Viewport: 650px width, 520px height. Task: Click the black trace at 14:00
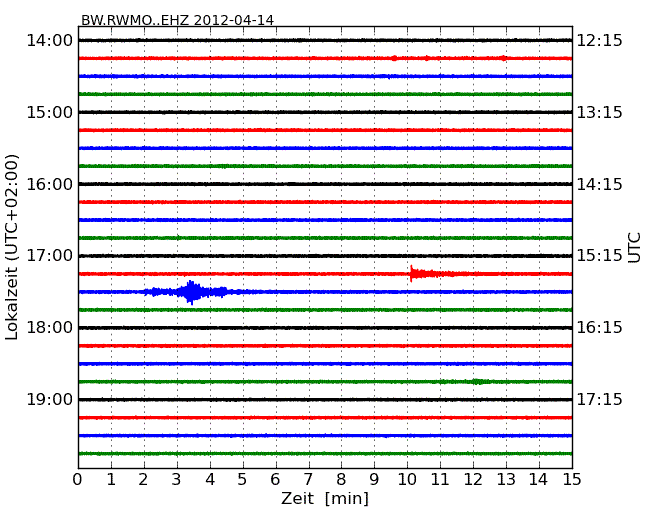[x=325, y=40]
